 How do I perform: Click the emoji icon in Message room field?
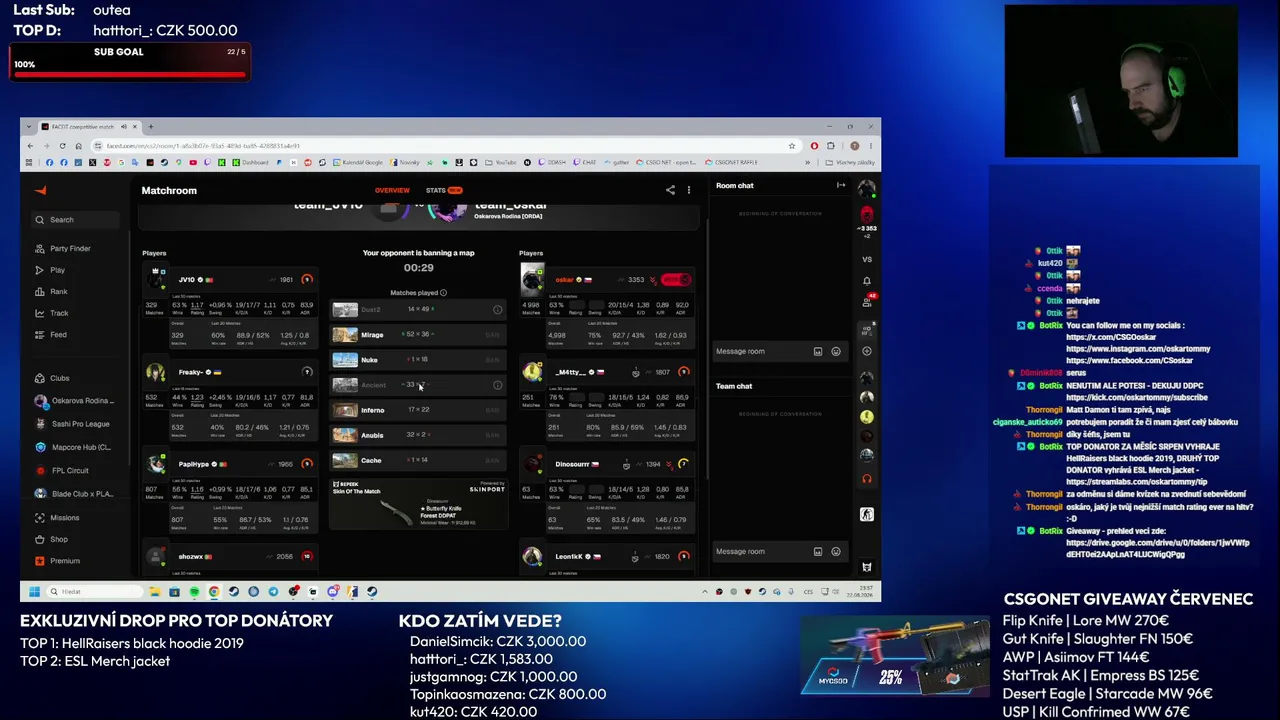[836, 352]
